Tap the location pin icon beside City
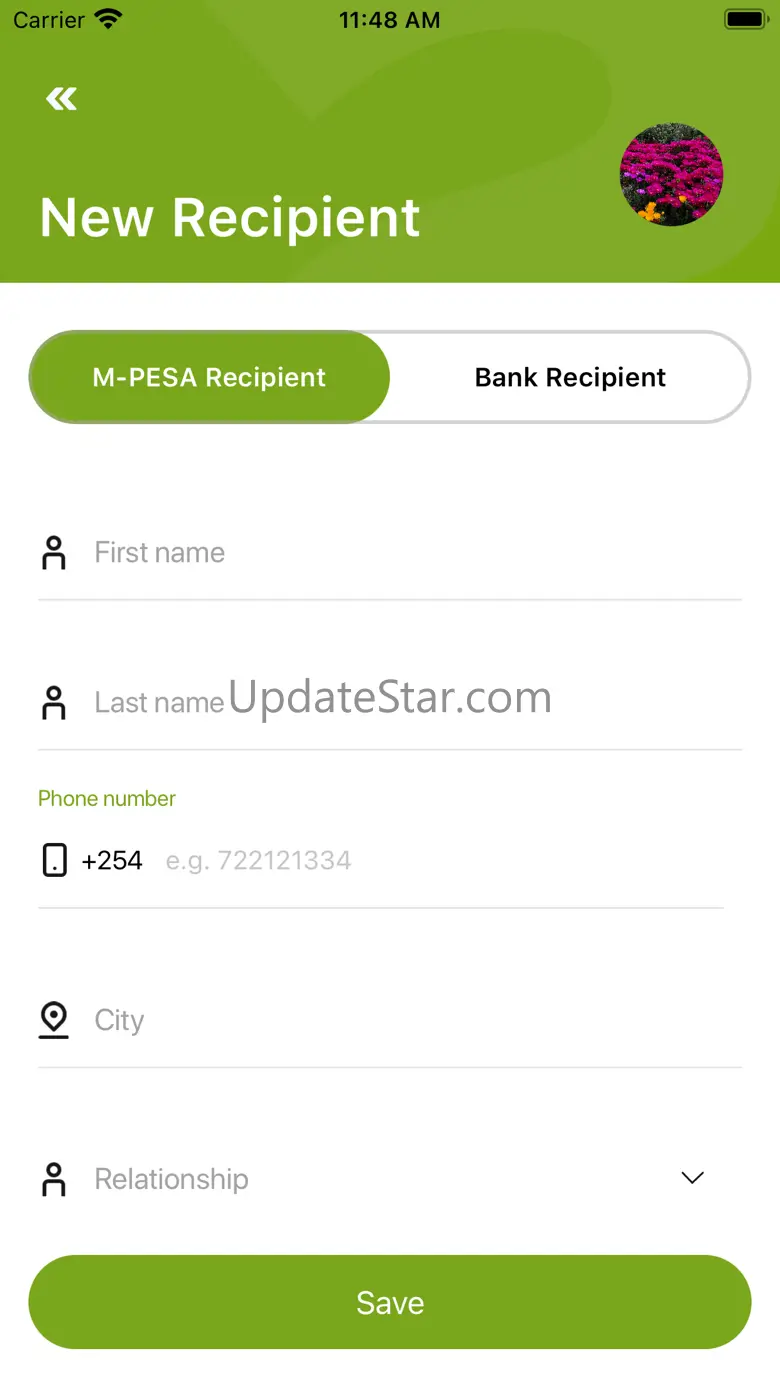 [x=54, y=1020]
